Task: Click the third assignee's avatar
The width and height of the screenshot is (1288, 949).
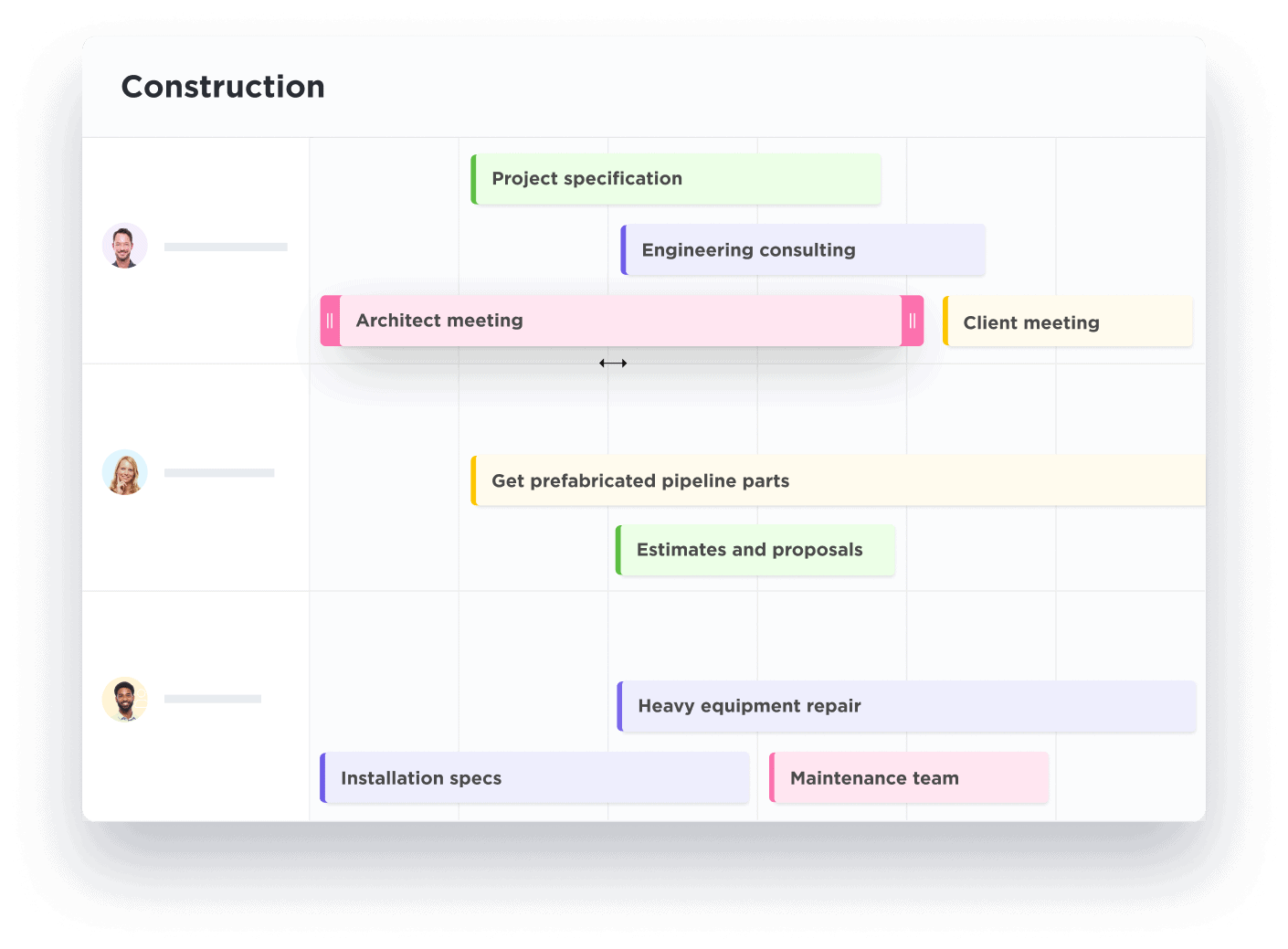Action: (x=125, y=699)
